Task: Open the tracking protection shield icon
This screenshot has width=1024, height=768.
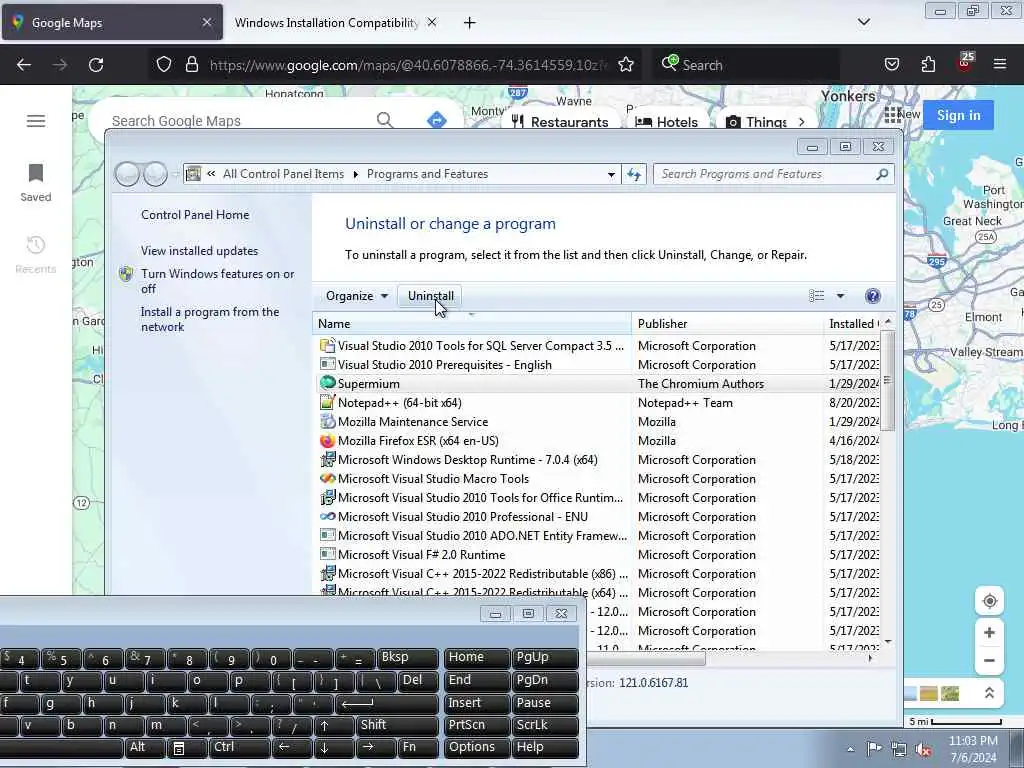Action: tap(164, 65)
